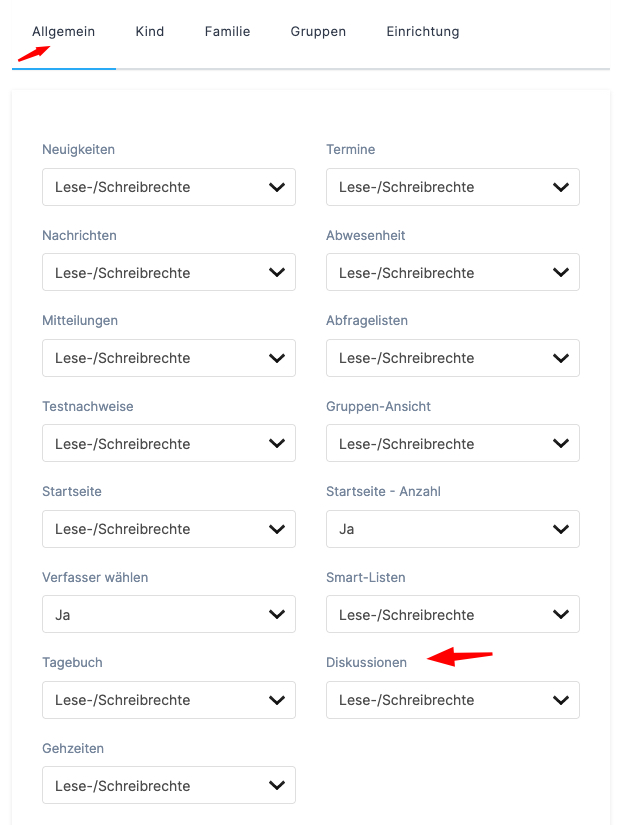
Task: Select the Familie tab
Action: coord(227,32)
